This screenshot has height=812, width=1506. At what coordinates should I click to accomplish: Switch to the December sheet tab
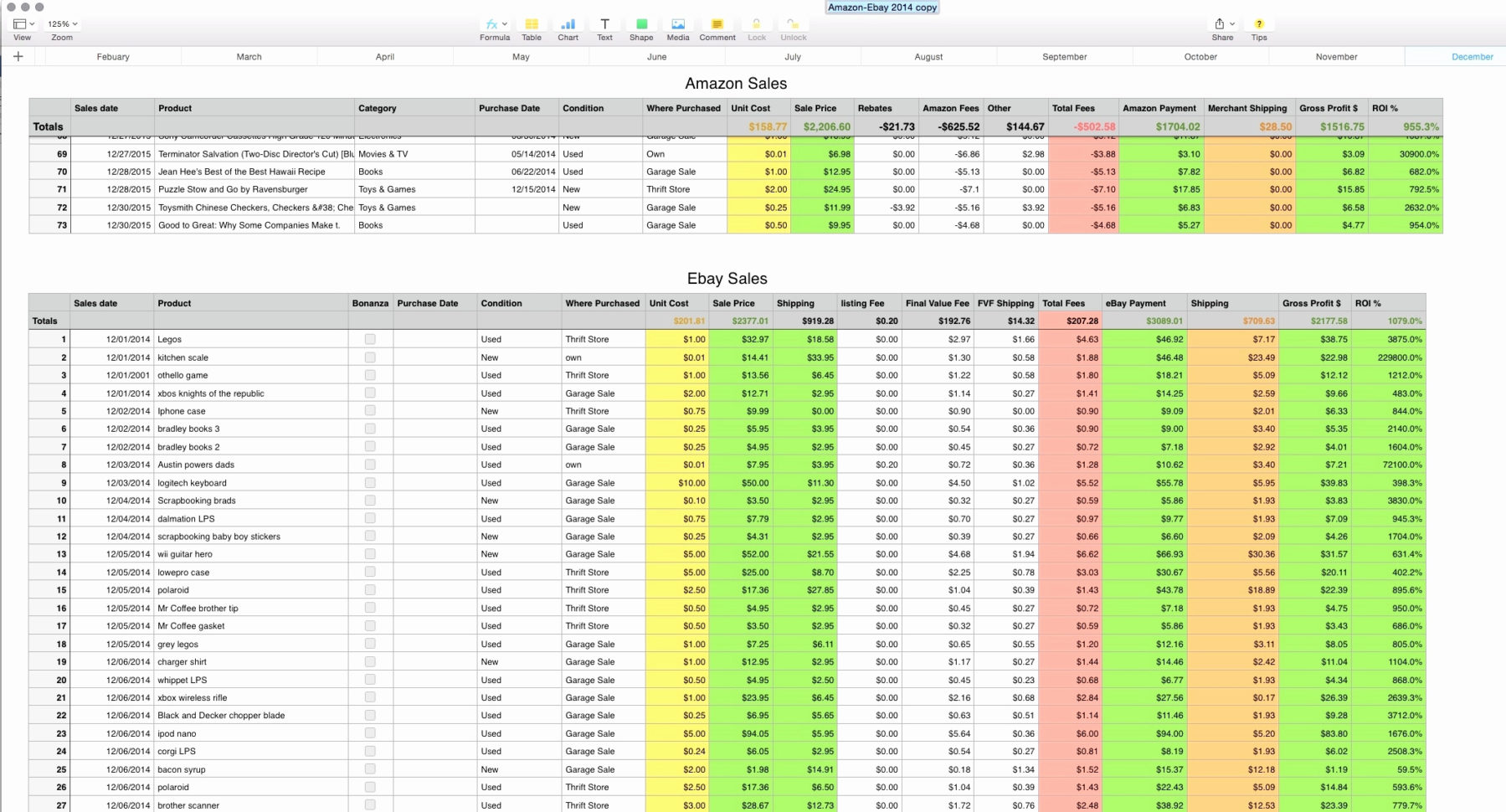click(x=1473, y=56)
